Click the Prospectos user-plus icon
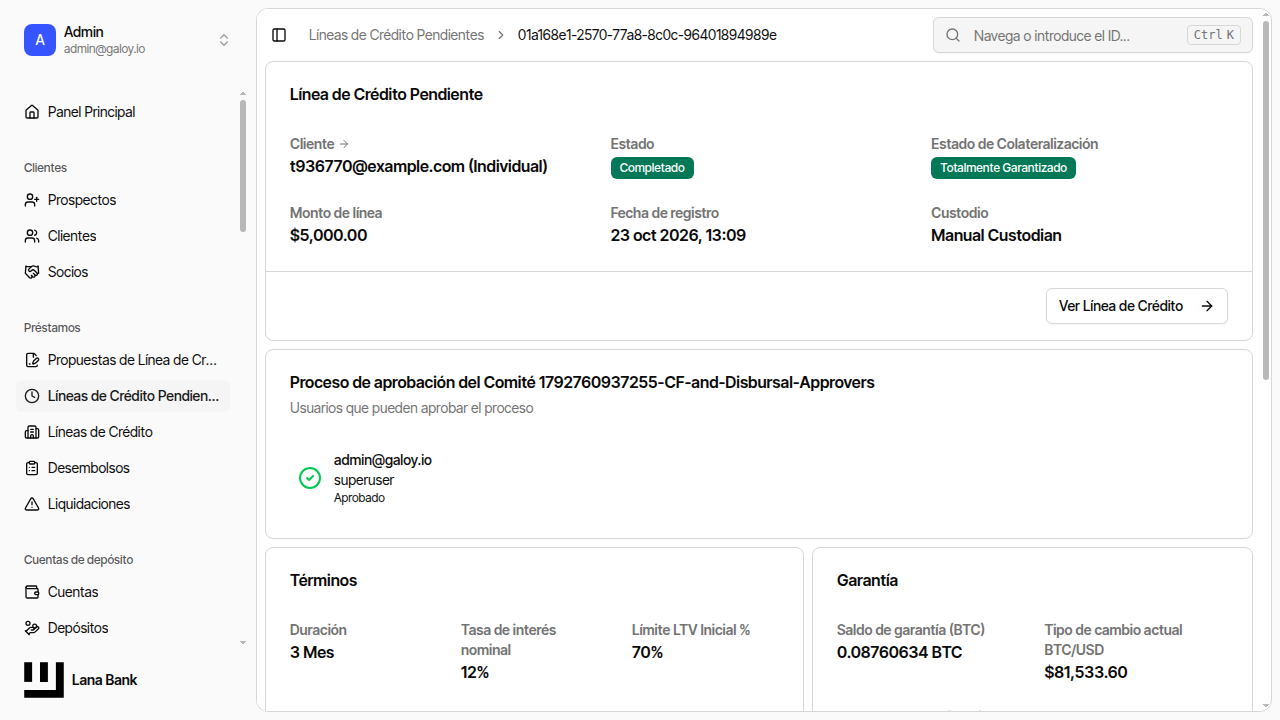This screenshot has height=720, width=1280. coord(32,200)
